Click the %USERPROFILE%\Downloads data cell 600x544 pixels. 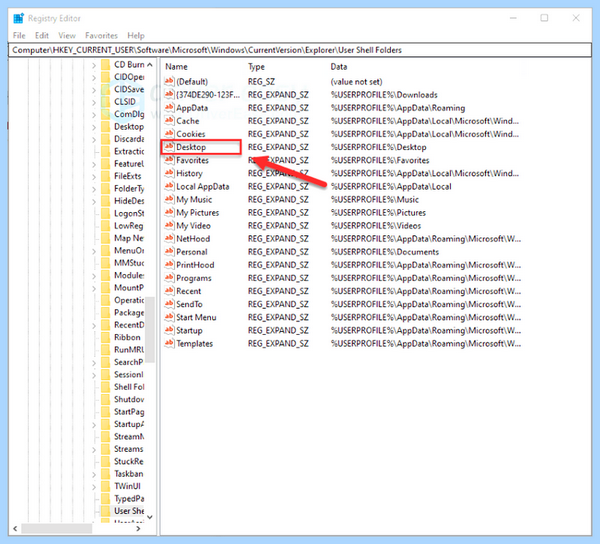click(x=384, y=94)
